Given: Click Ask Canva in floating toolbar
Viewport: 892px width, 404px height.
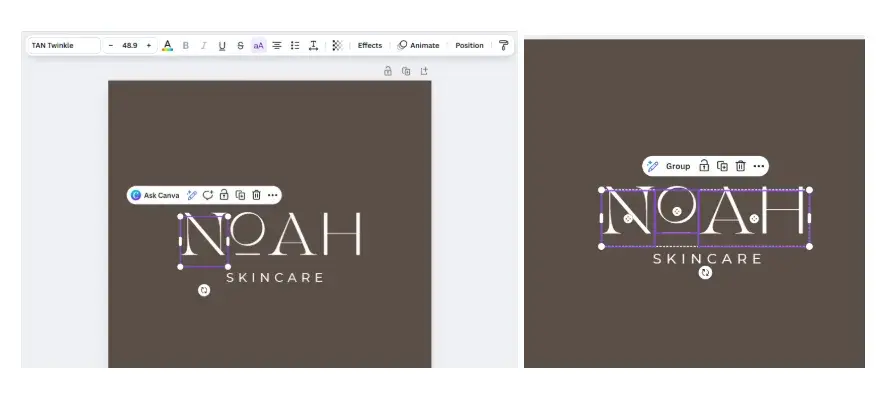Looking at the screenshot, I should tap(155, 195).
